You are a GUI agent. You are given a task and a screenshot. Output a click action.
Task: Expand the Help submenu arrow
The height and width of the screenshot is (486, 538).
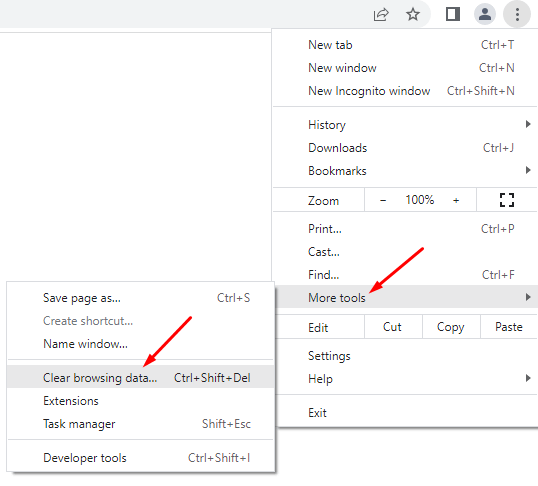[528, 378]
